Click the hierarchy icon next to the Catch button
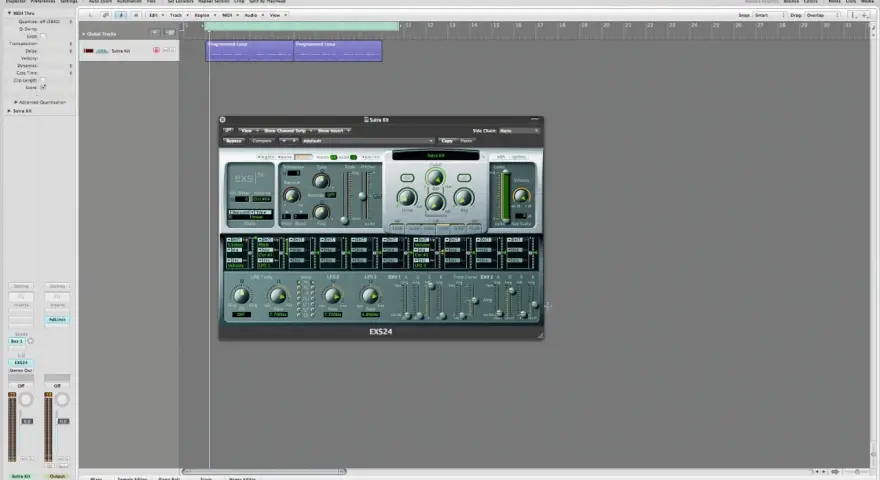 (135, 15)
